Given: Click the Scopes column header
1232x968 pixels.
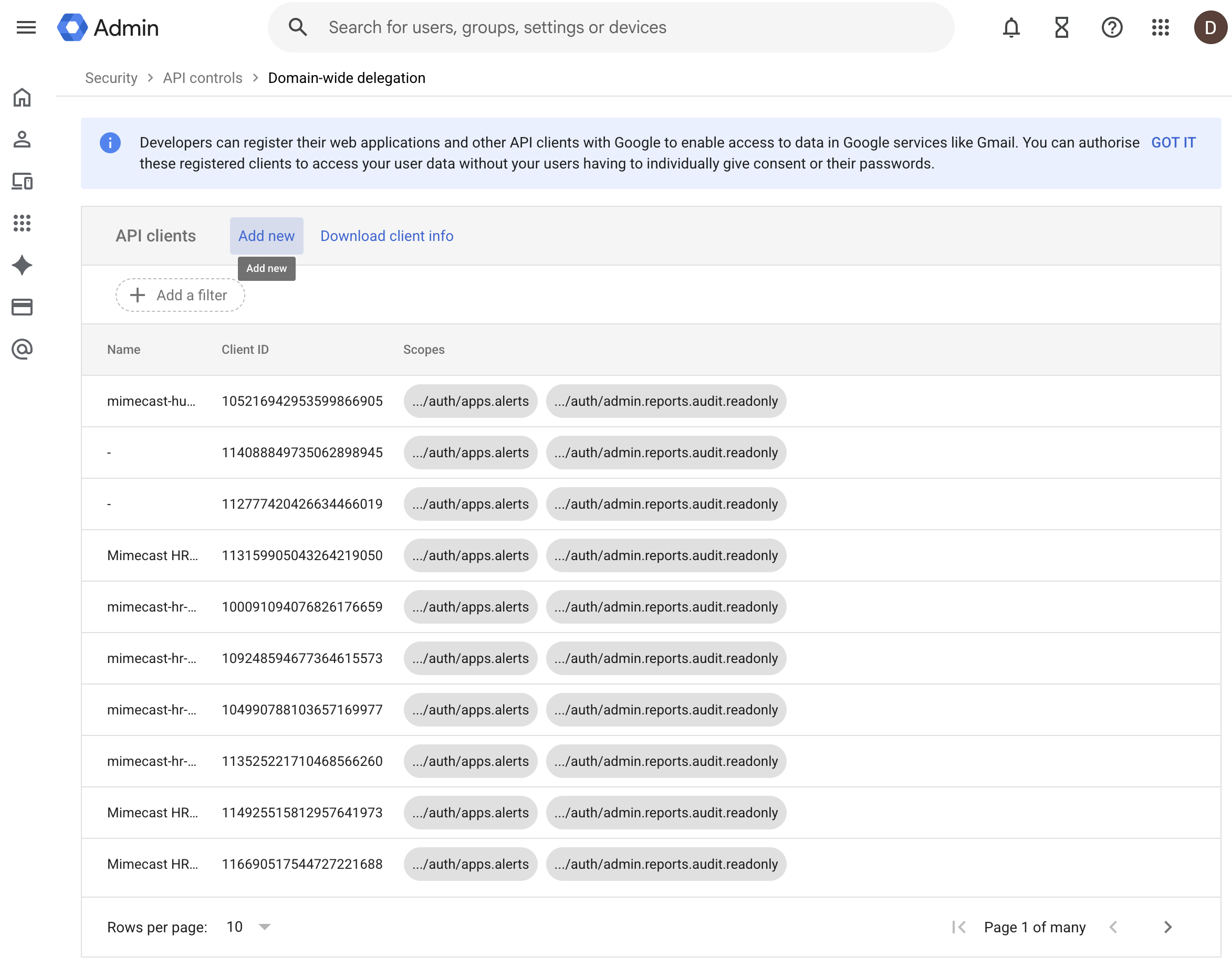Looking at the screenshot, I should (x=423, y=350).
